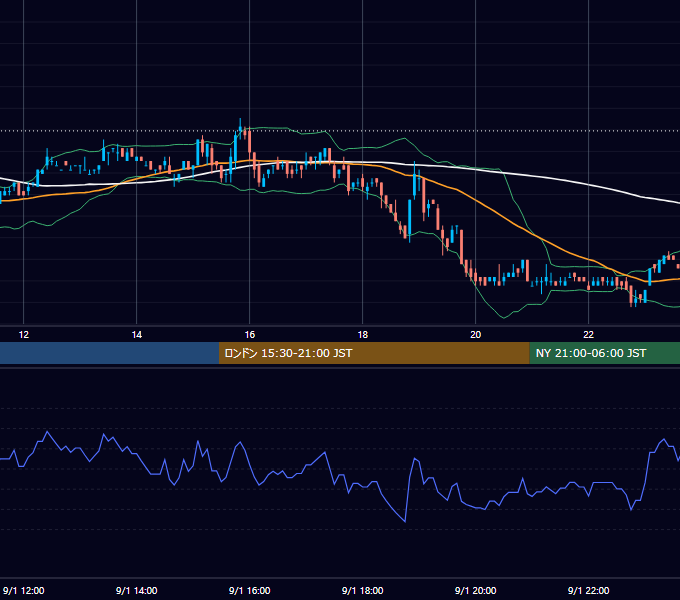680x600 pixels.
Task: Click the 9/1 16:00 time label
Action: coord(250,590)
